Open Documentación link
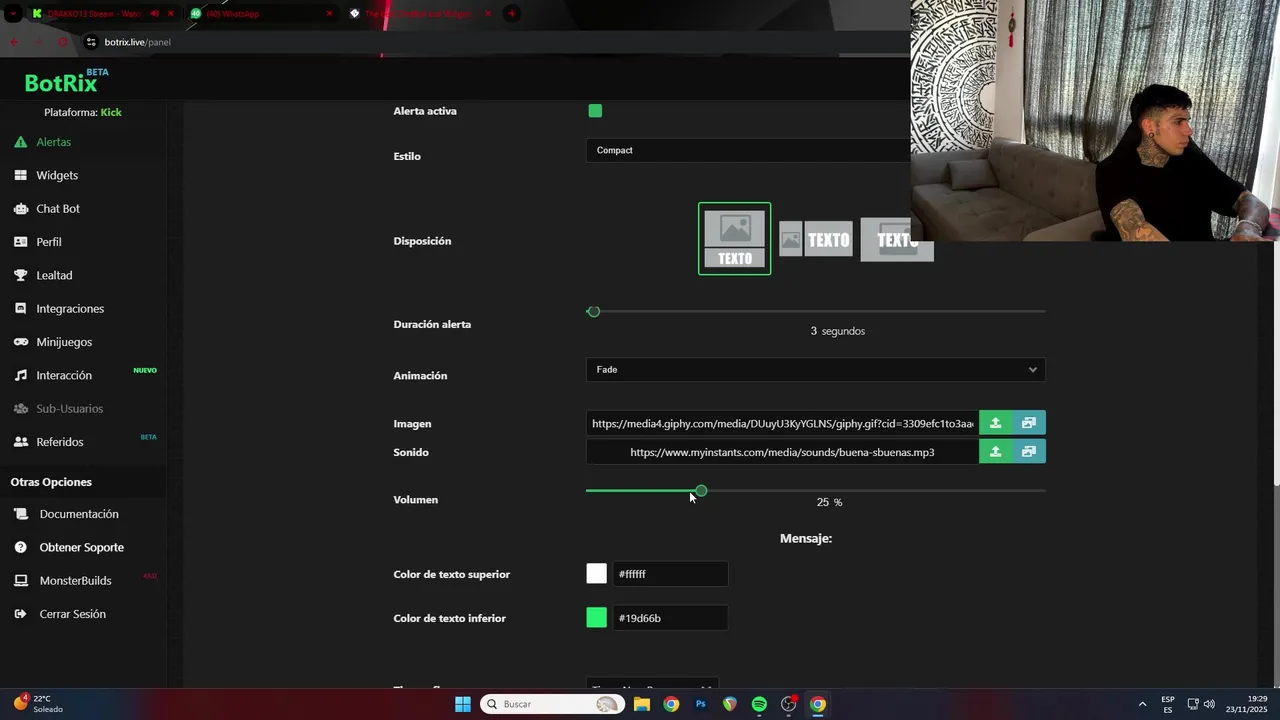Image resolution: width=1280 pixels, height=720 pixels. (79, 514)
